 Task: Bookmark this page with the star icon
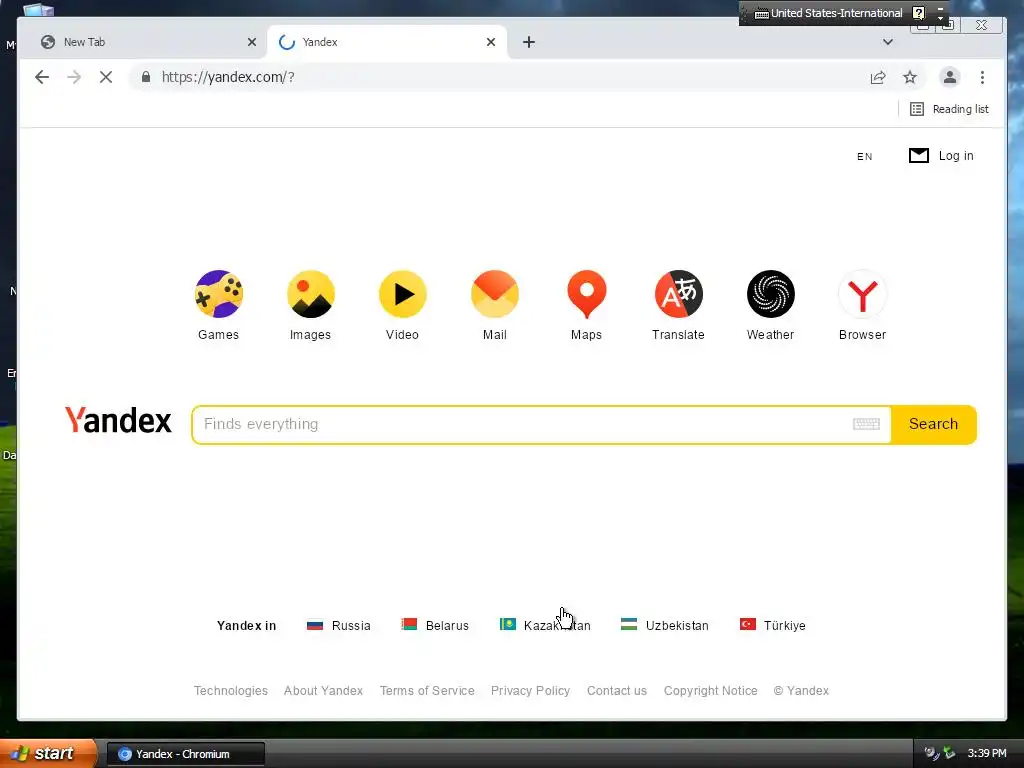[910, 78]
